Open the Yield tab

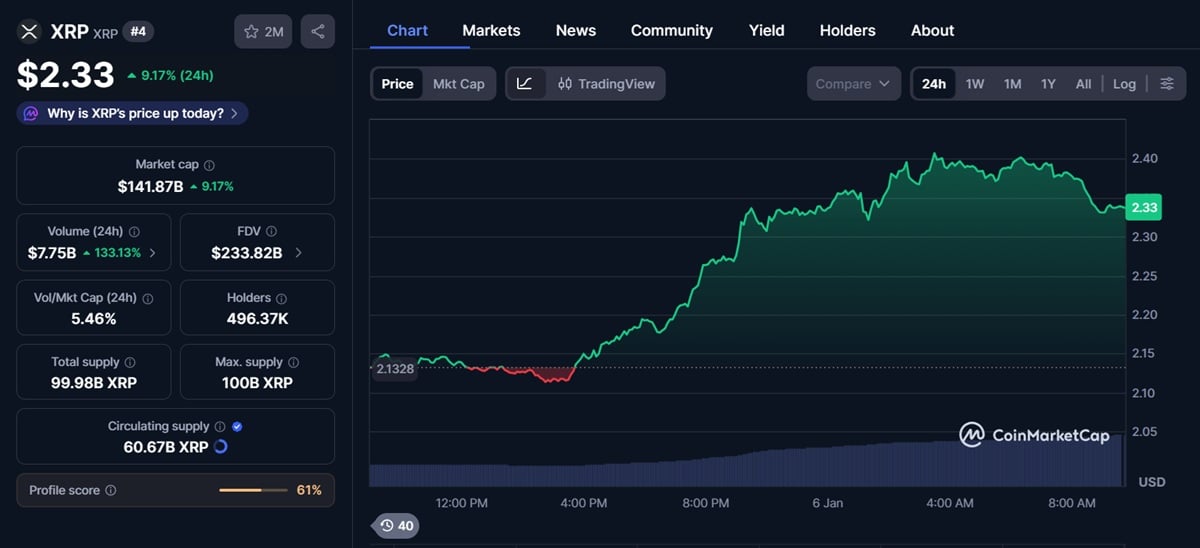[x=767, y=30]
